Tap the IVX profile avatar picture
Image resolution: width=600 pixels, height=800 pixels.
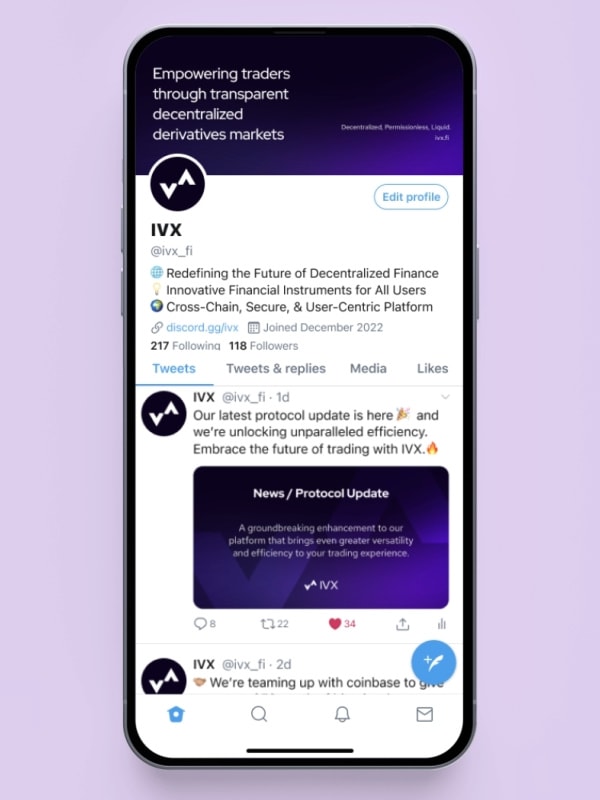coord(178,184)
